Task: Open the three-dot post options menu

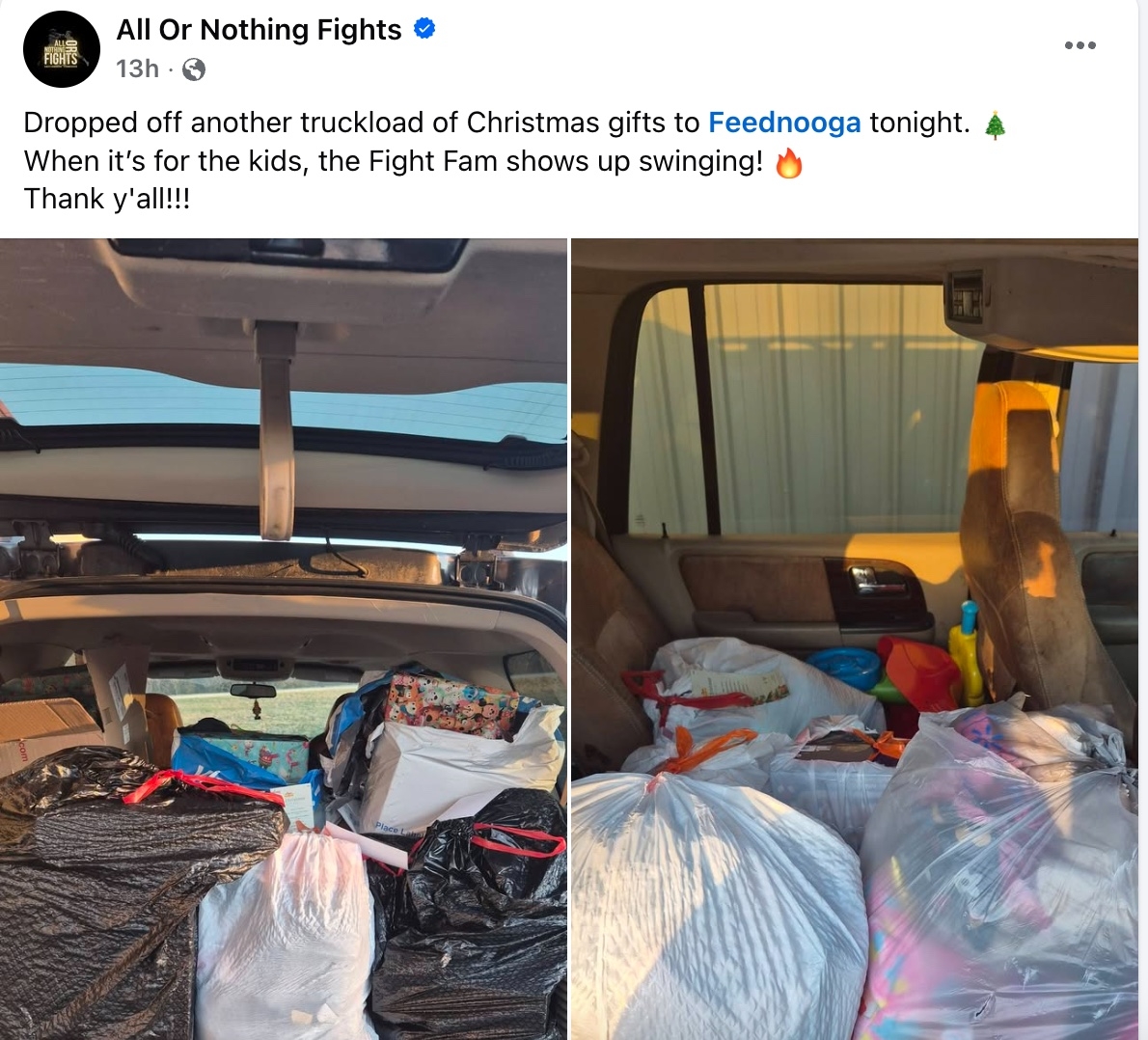Action: (x=1080, y=45)
